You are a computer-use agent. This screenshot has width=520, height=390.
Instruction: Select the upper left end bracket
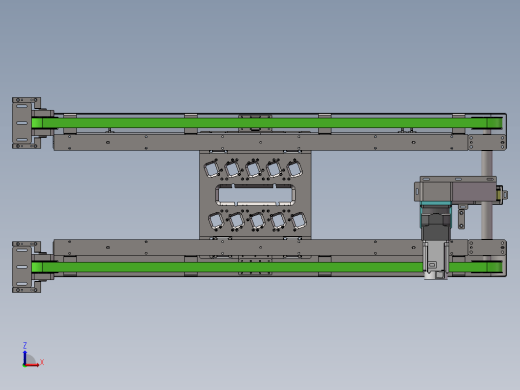coord(27,123)
